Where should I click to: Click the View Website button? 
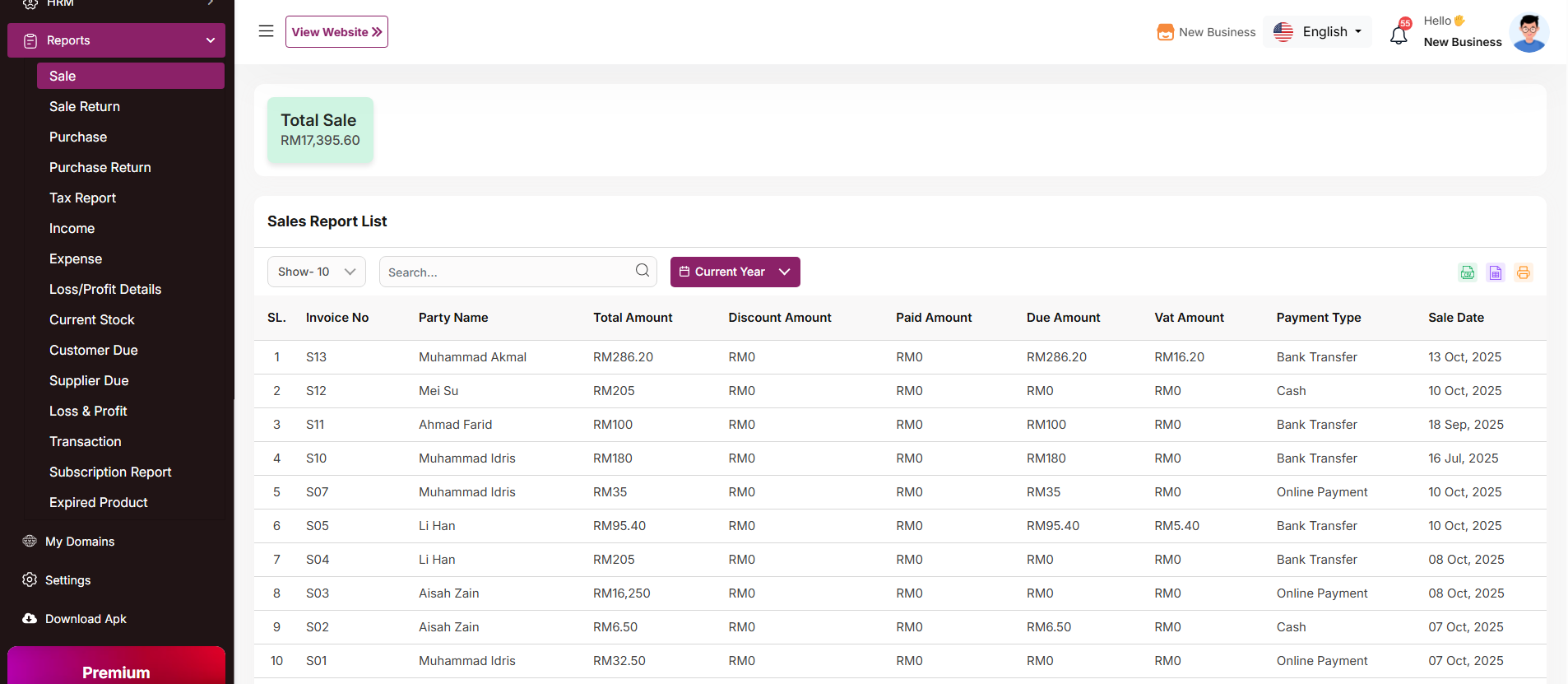pos(336,32)
